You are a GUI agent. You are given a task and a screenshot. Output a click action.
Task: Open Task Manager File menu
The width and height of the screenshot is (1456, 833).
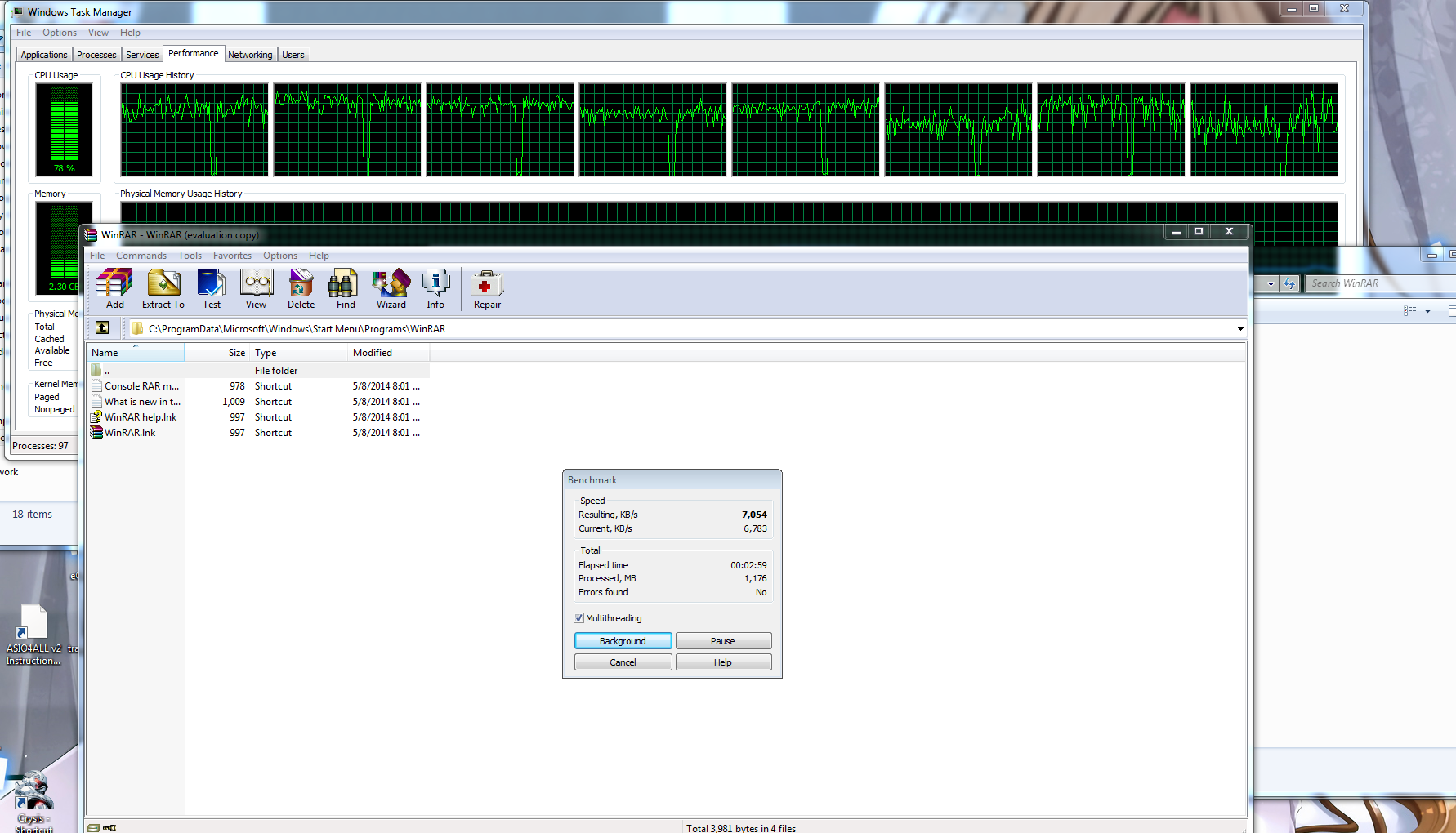click(x=24, y=33)
